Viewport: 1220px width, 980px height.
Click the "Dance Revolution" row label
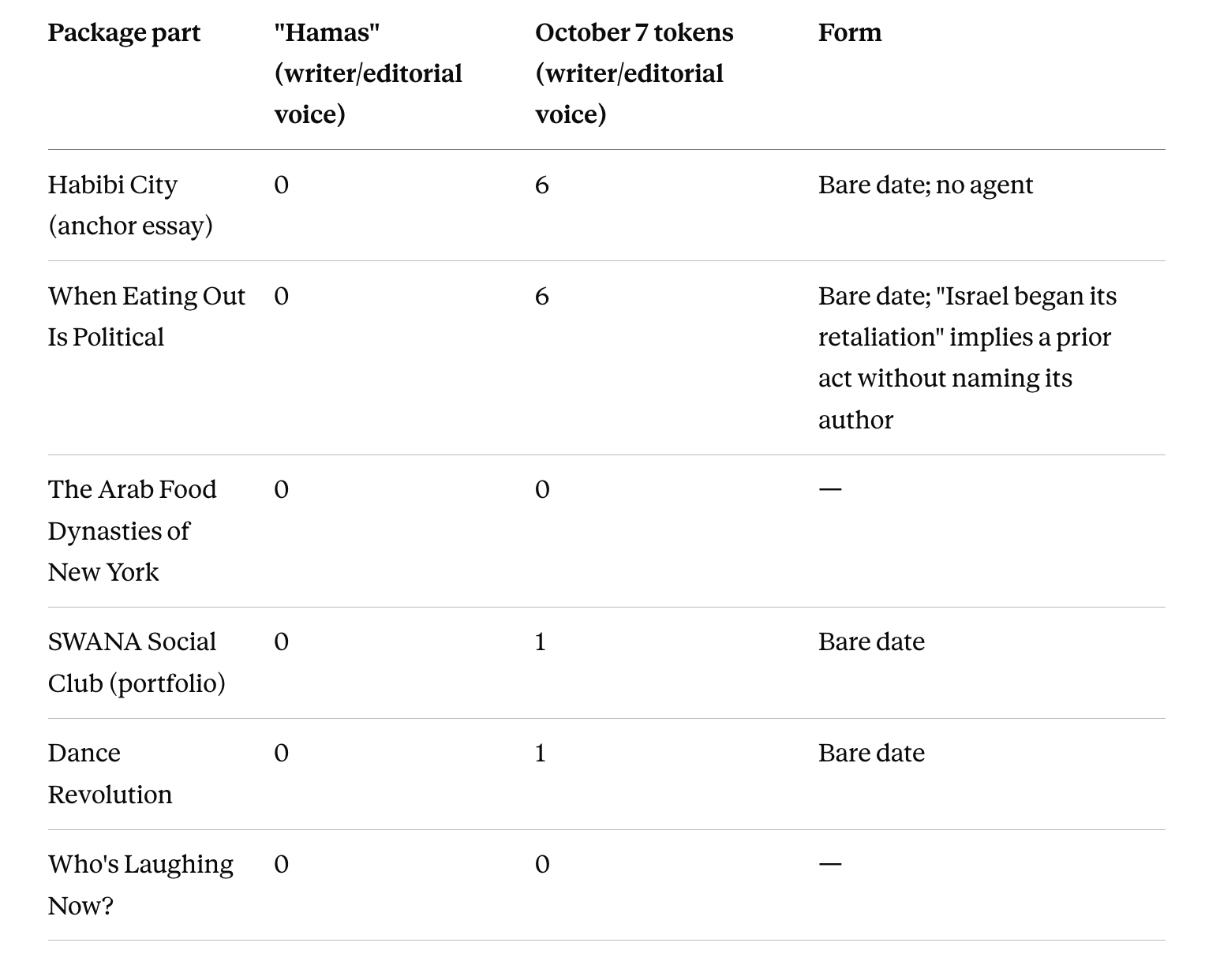pyautogui.click(x=110, y=773)
